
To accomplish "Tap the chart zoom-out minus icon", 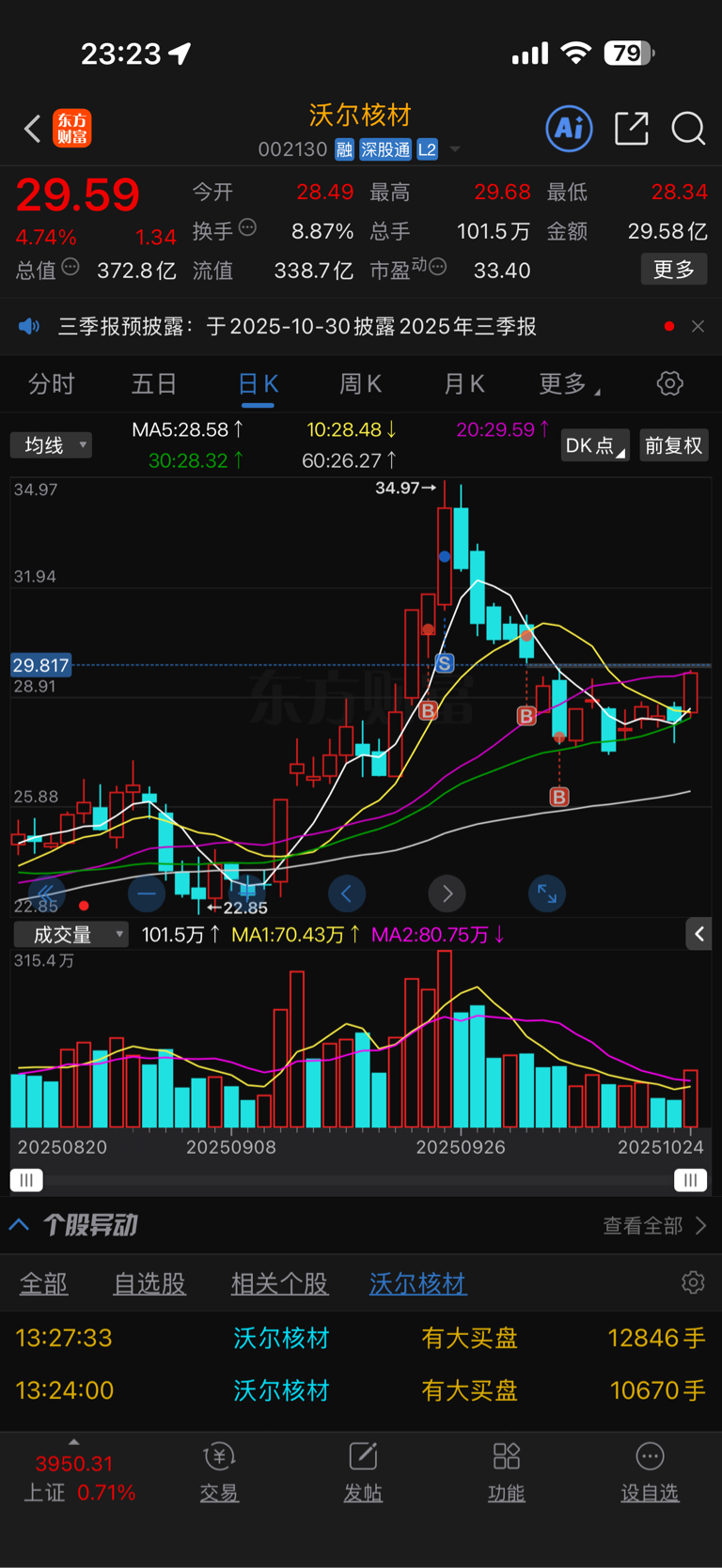I will (x=146, y=893).
